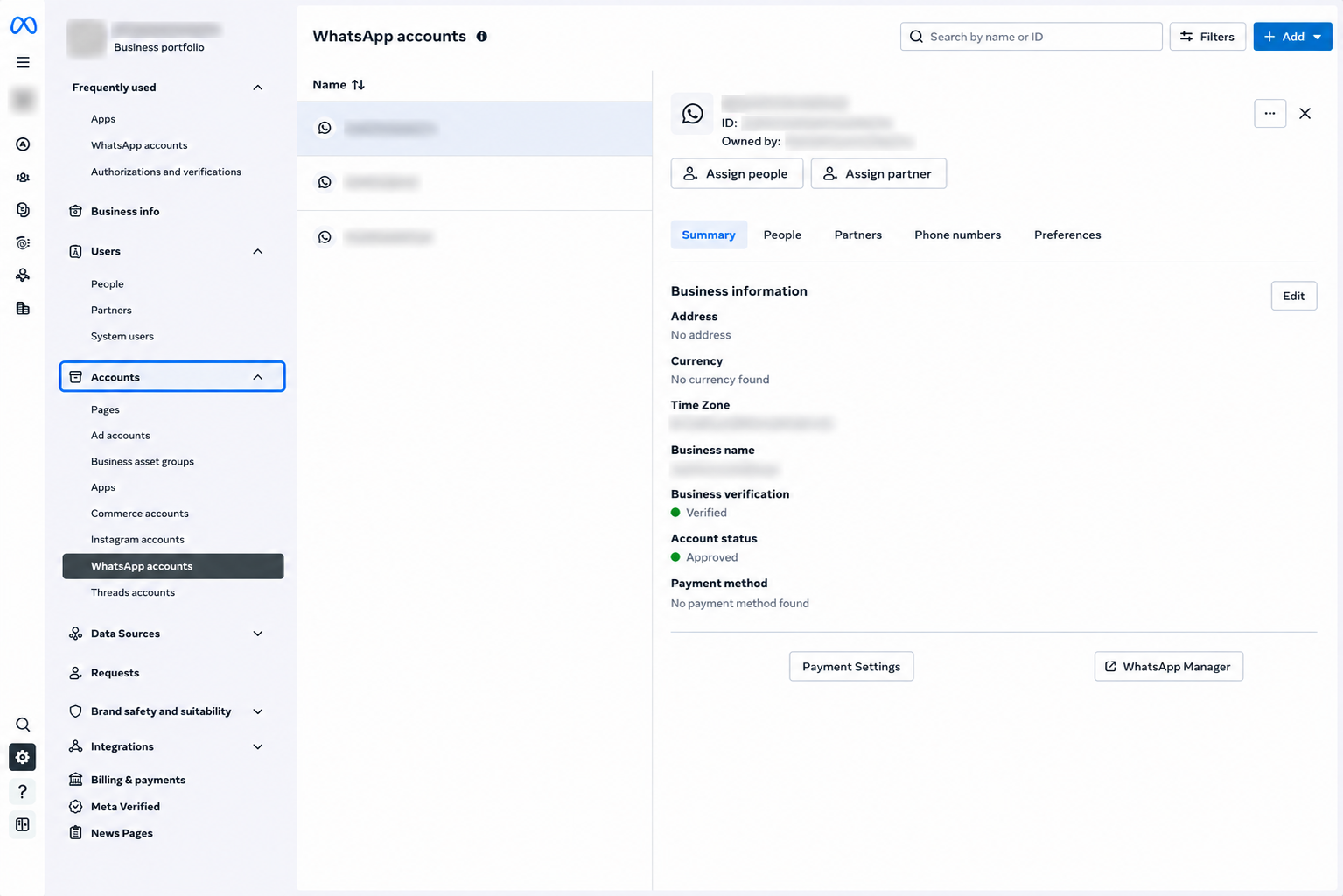Open Authorizations and verifications
Screen dimensions: 1343x896
tap(166, 171)
